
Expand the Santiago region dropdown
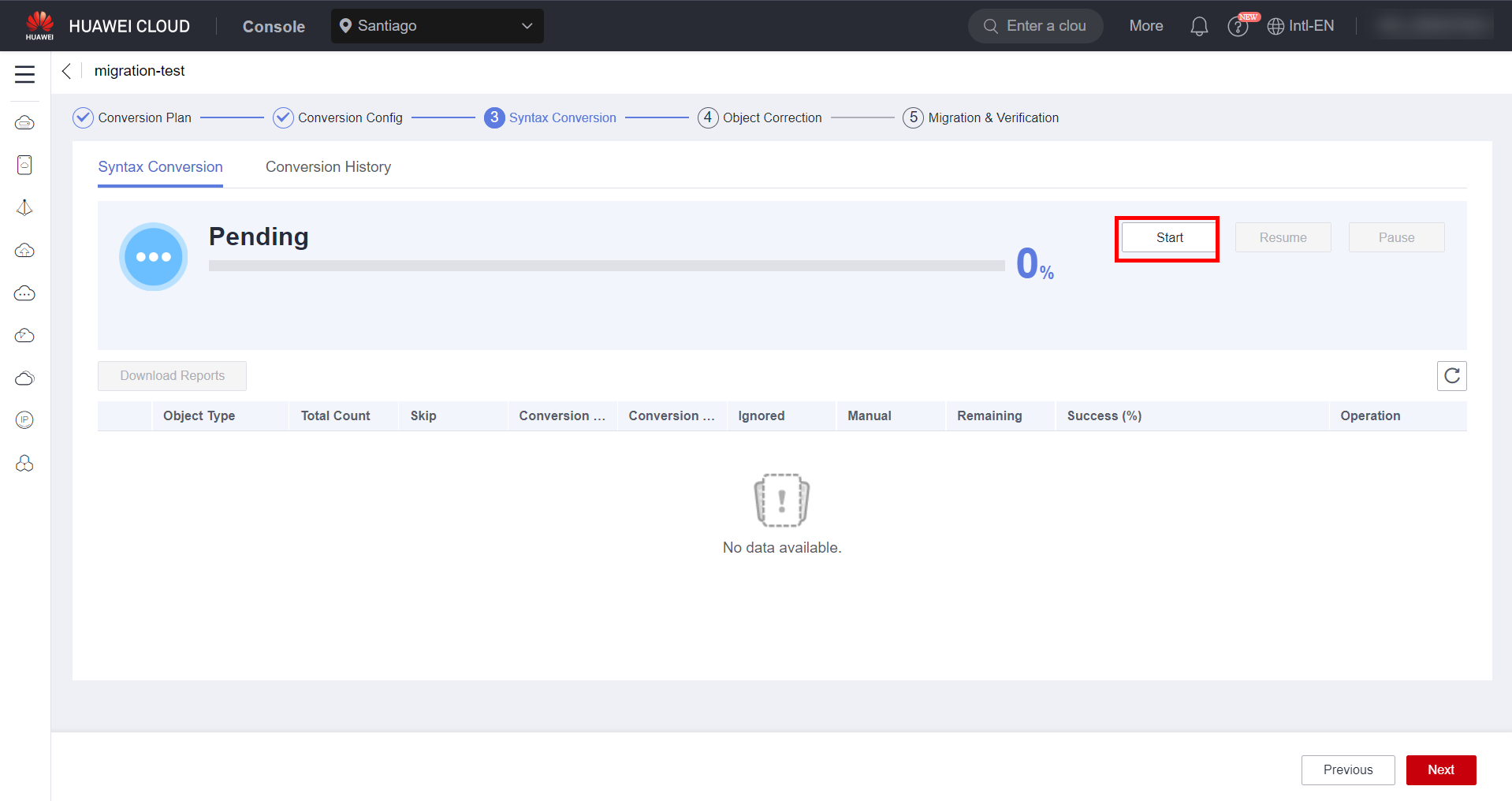coord(437,26)
